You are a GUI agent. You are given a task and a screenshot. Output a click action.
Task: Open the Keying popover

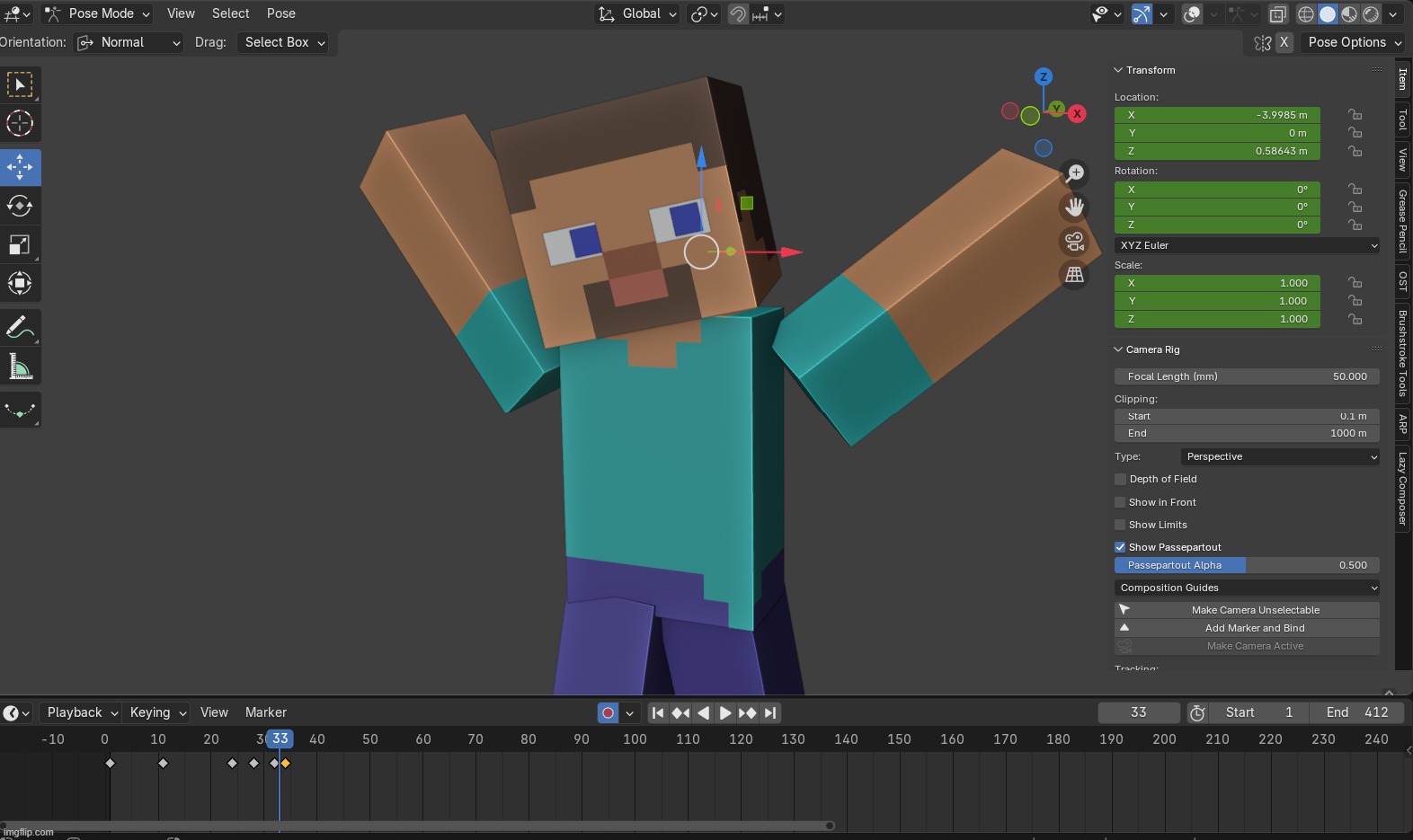(x=157, y=712)
